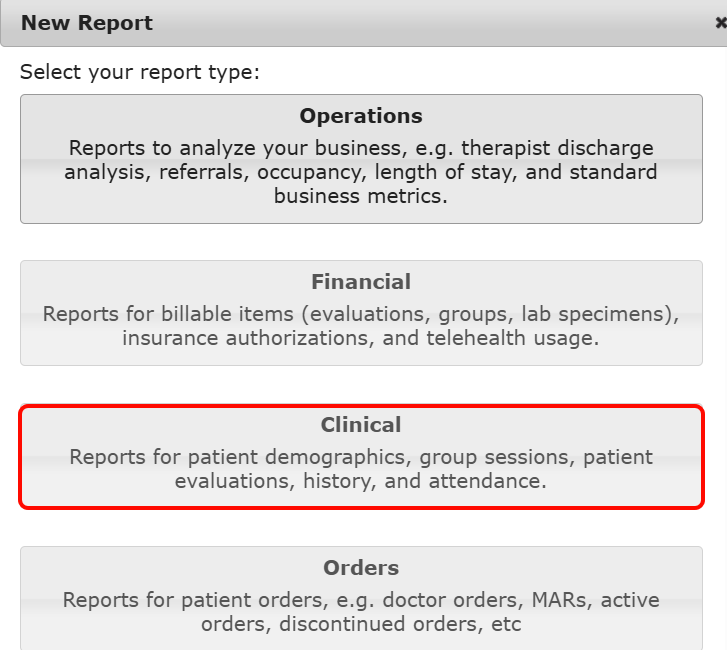The width and height of the screenshot is (727, 650).
Task: Pick the Orders report type
Action: pos(361,598)
